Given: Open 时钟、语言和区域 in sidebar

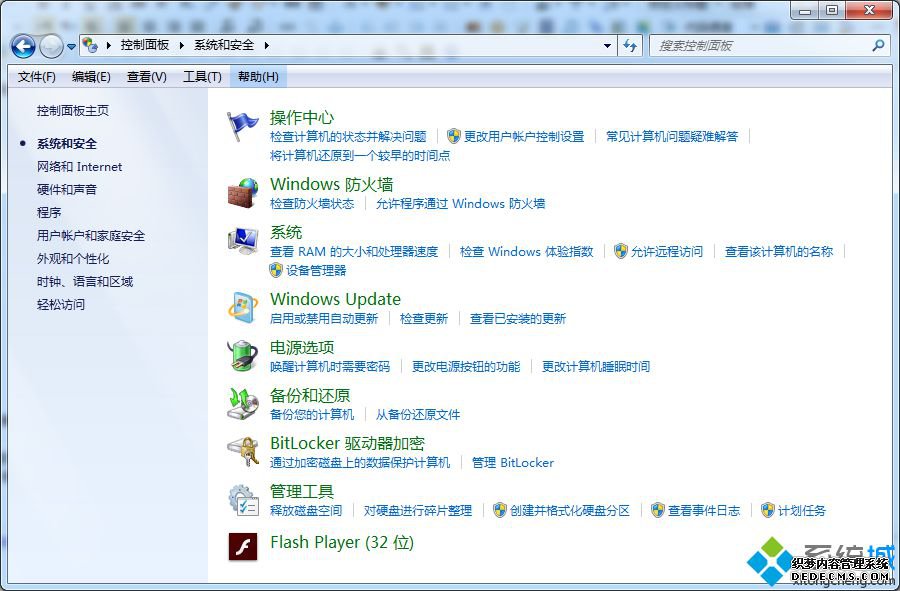Looking at the screenshot, I should click(85, 282).
